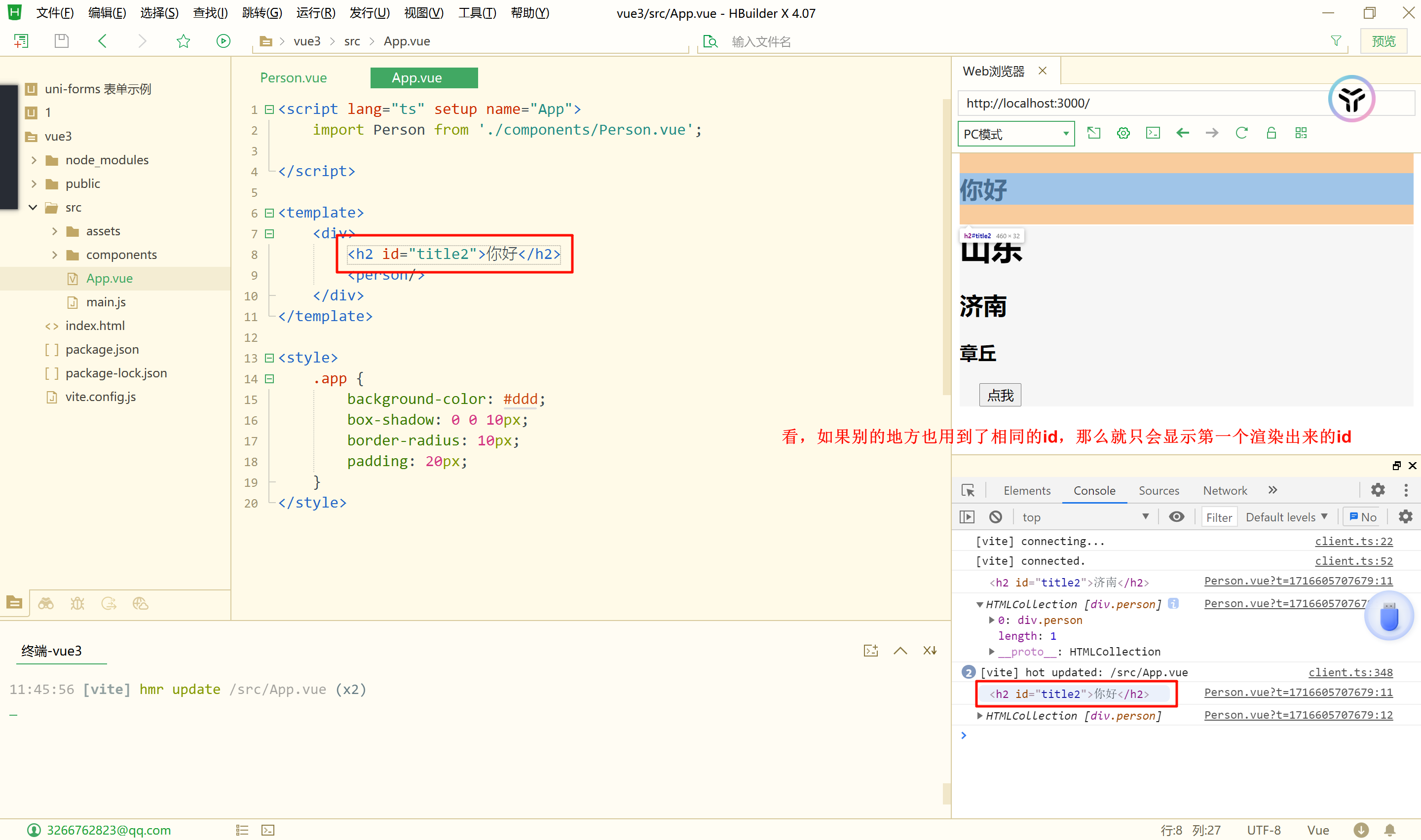Screen dimensions: 1421x840
Task: Click the run play icon in toolbar
Action: (x=223, y=41)
